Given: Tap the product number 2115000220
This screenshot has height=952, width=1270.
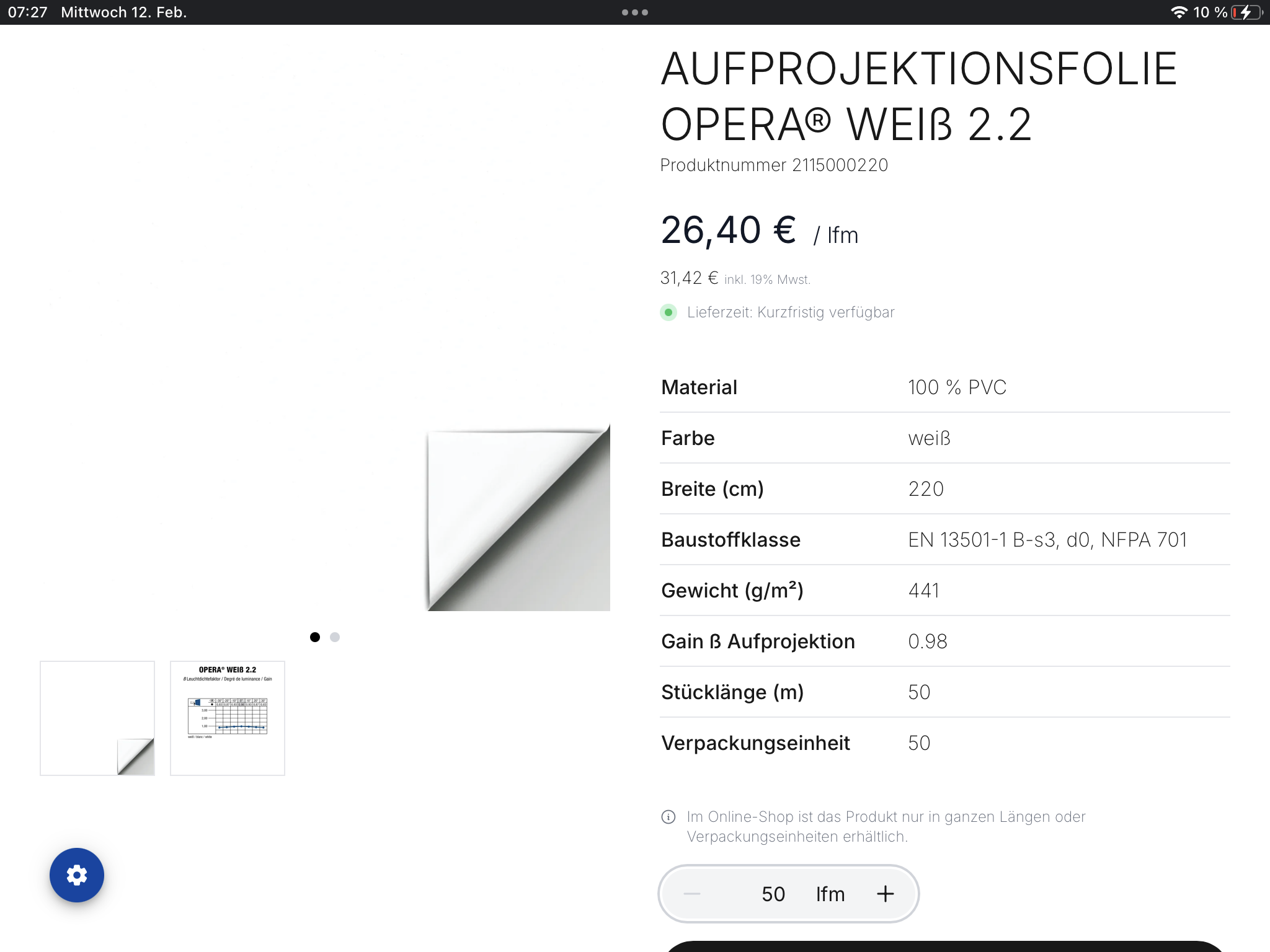Looking at the screenshot, I should 774,165.
